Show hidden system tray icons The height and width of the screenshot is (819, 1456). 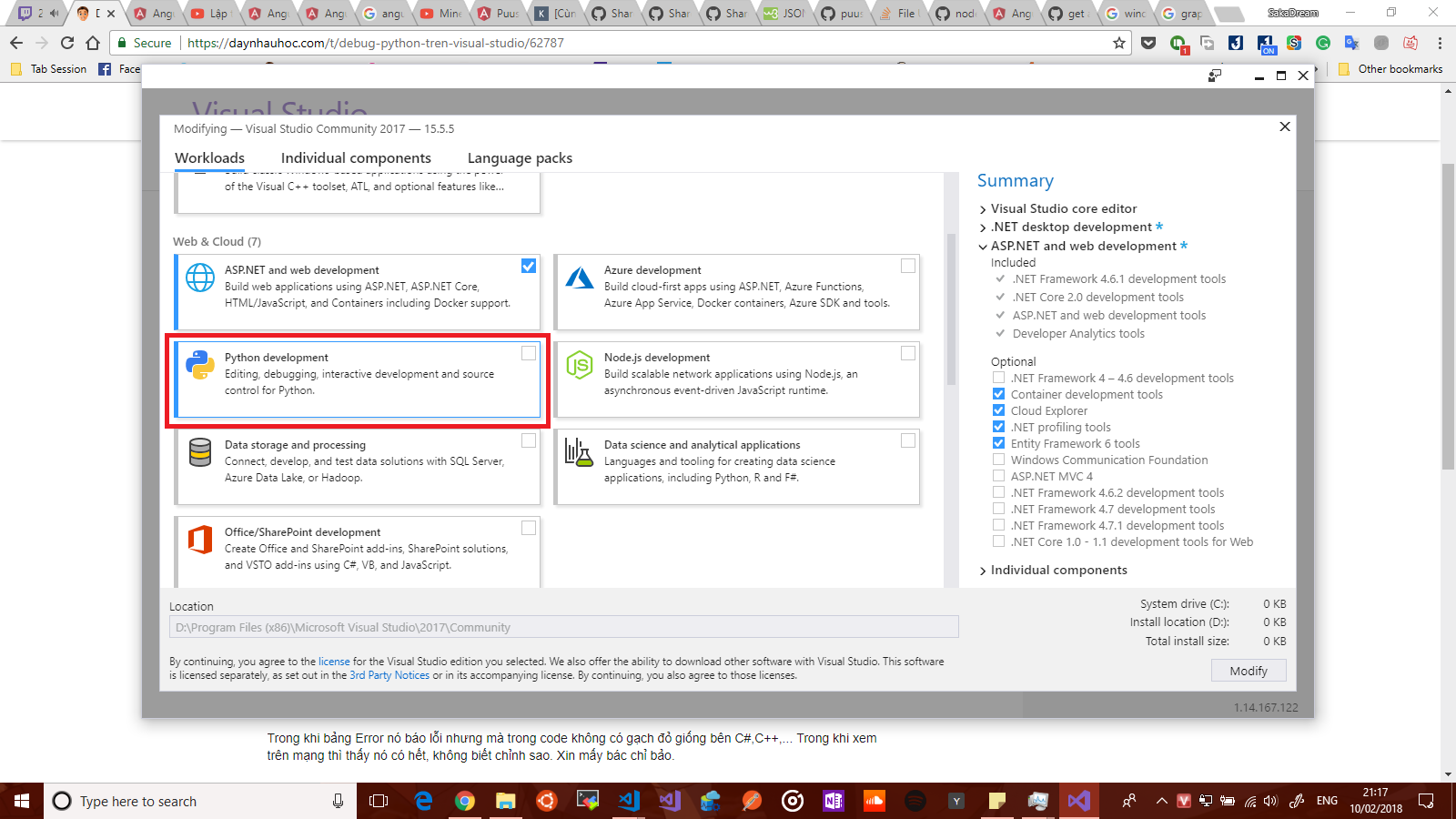[1161, 801]
